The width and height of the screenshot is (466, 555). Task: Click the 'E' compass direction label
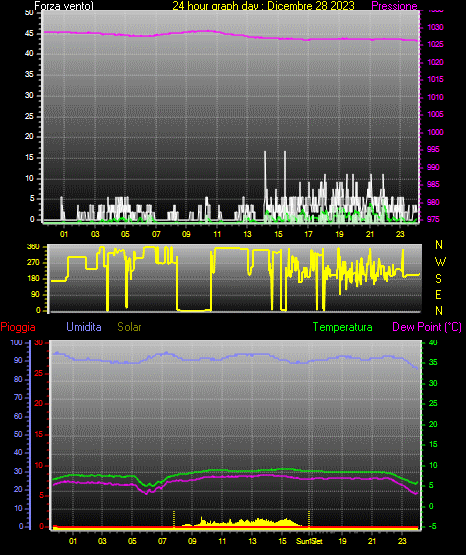click(x=438, y=294)
